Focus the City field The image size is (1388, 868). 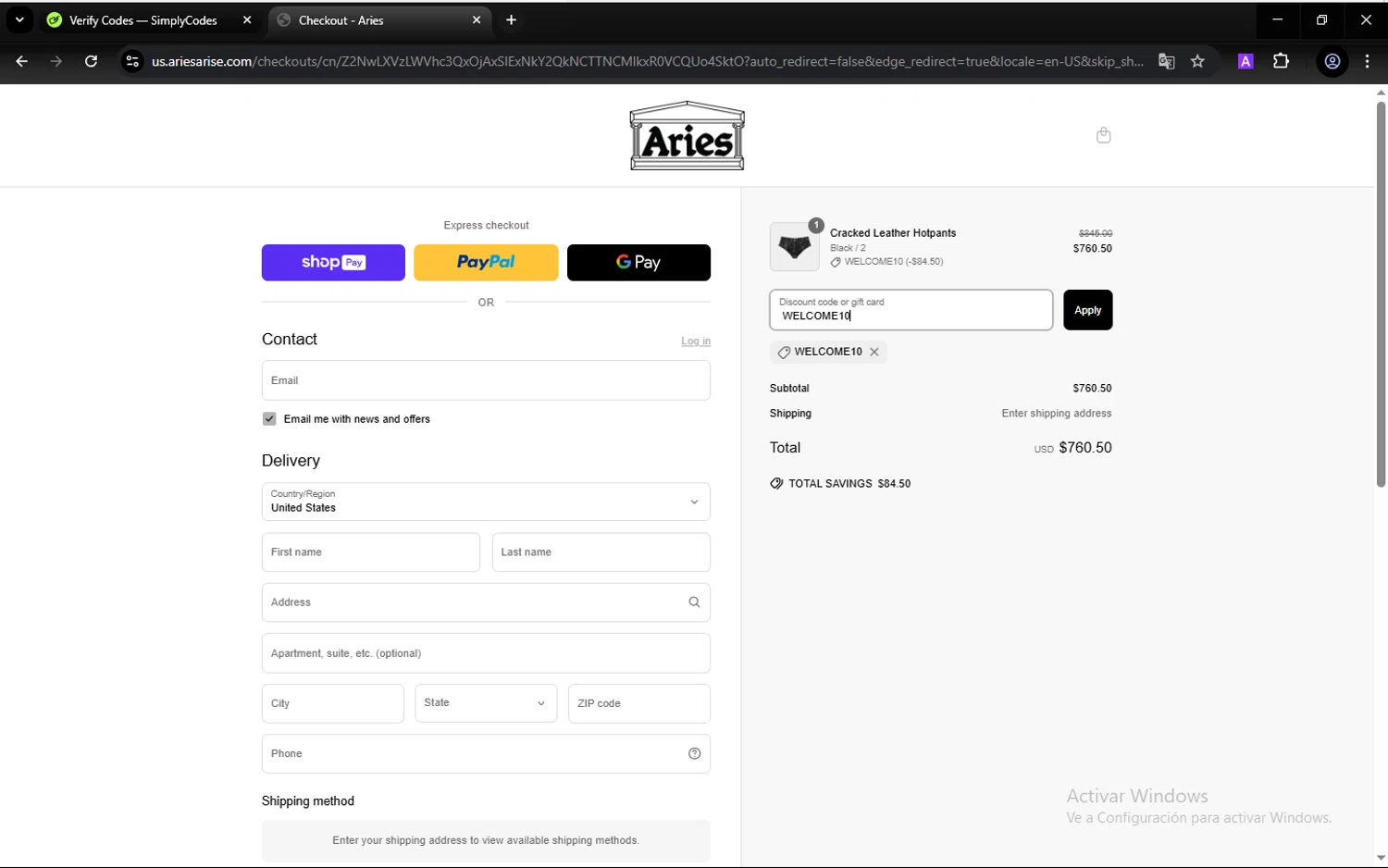(x=333, y=703)
